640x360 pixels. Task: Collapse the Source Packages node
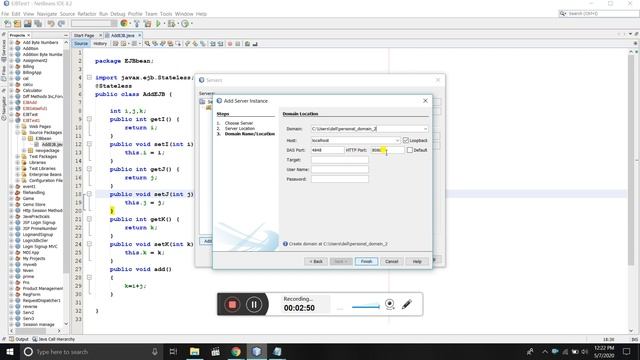pyautogui.click(x=18, y=133)
